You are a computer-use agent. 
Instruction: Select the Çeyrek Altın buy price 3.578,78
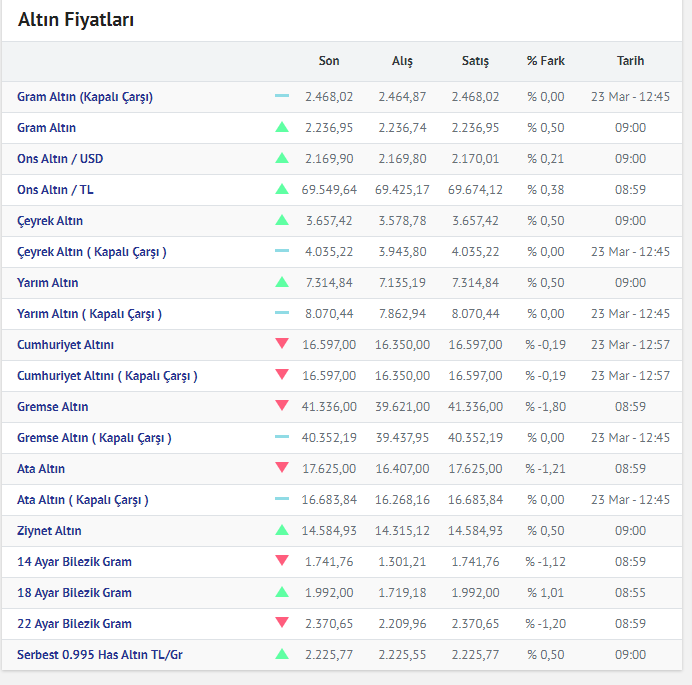point(402,221)
